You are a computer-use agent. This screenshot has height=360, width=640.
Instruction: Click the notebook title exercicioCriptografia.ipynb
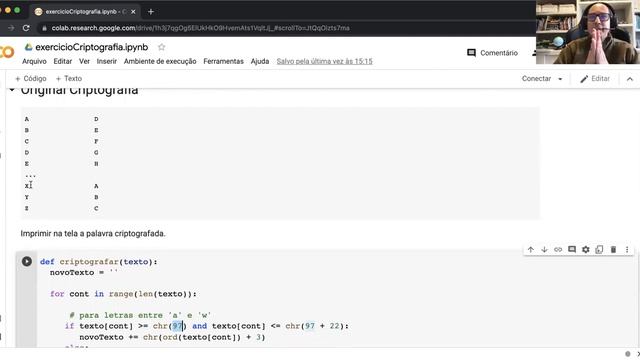(x=92, y=47)
